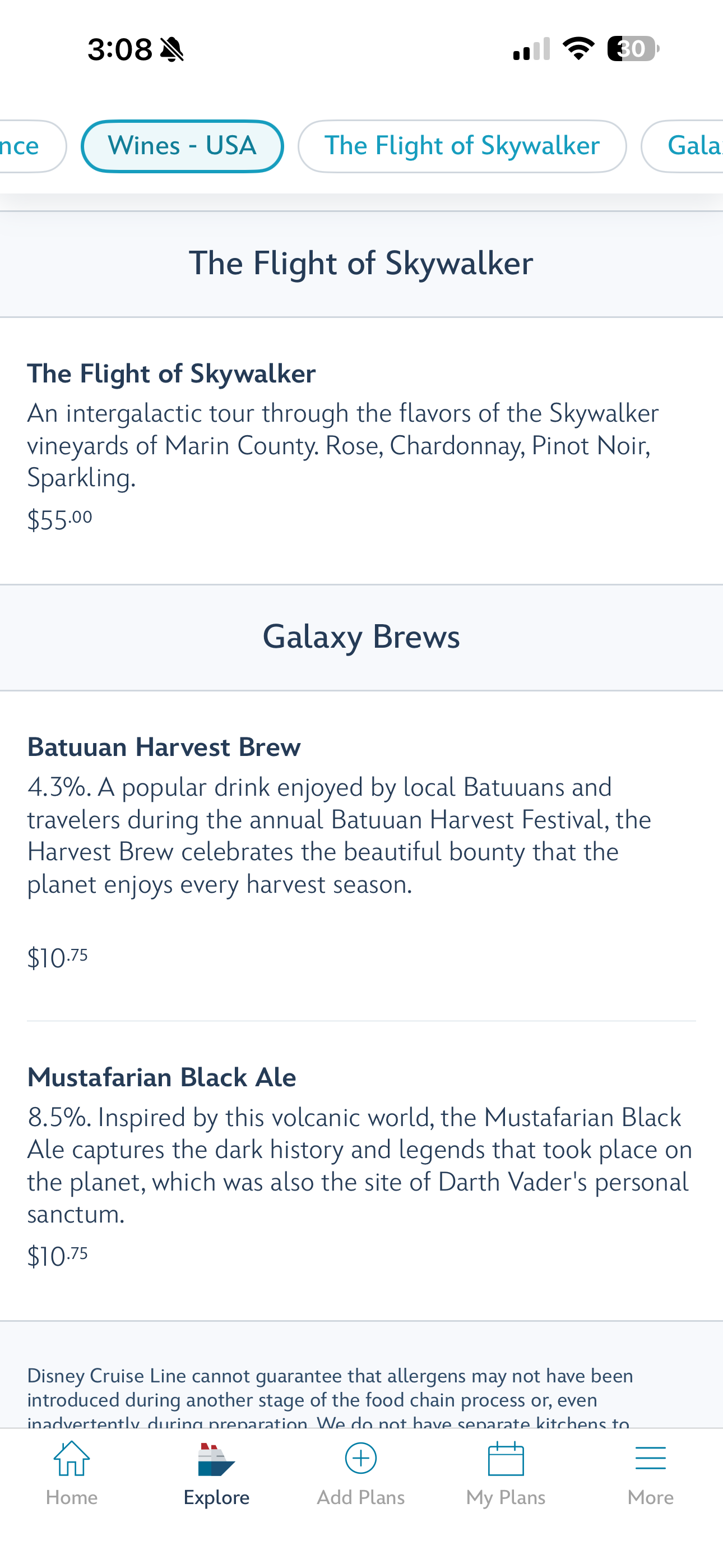Screen dimensions: 723x1568
Task: Tap the Explore ship icon
Action: click(x=216, y=1460)
